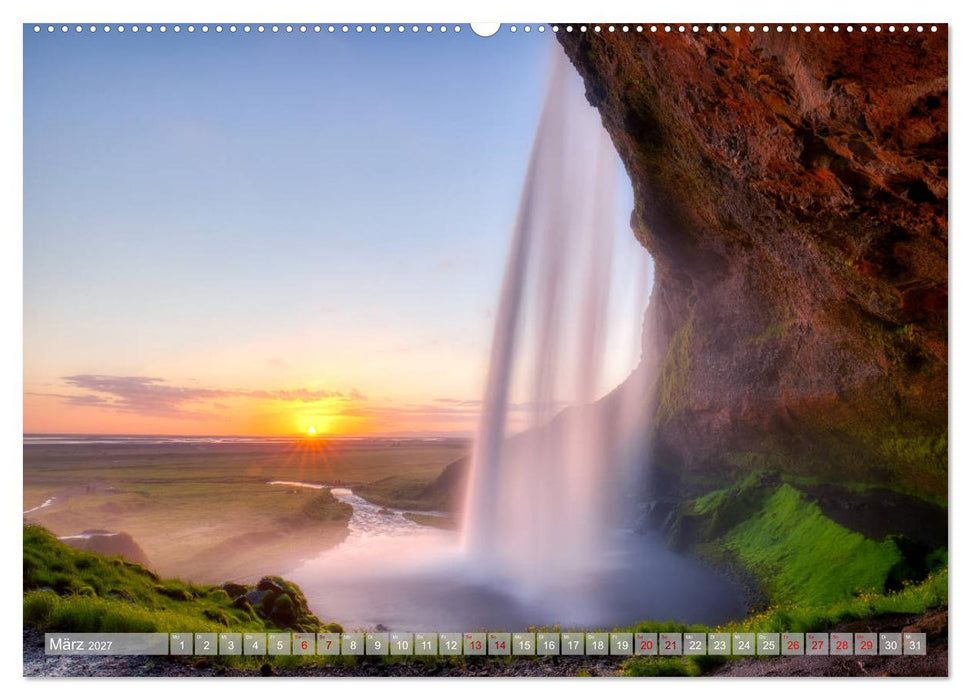The image size is (971, 700).
Task: Select day 15 in the calendar strip
Action: [523, 644]
